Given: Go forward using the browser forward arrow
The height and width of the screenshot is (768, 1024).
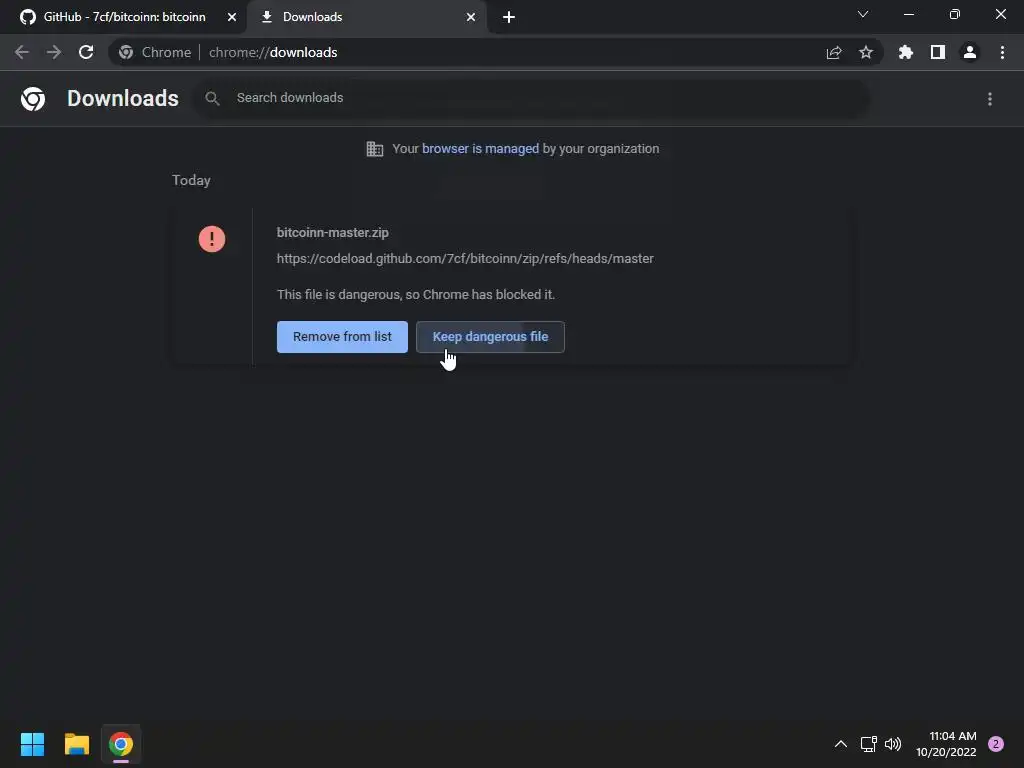Looking at the screenshot, I should tap(54, 52).
